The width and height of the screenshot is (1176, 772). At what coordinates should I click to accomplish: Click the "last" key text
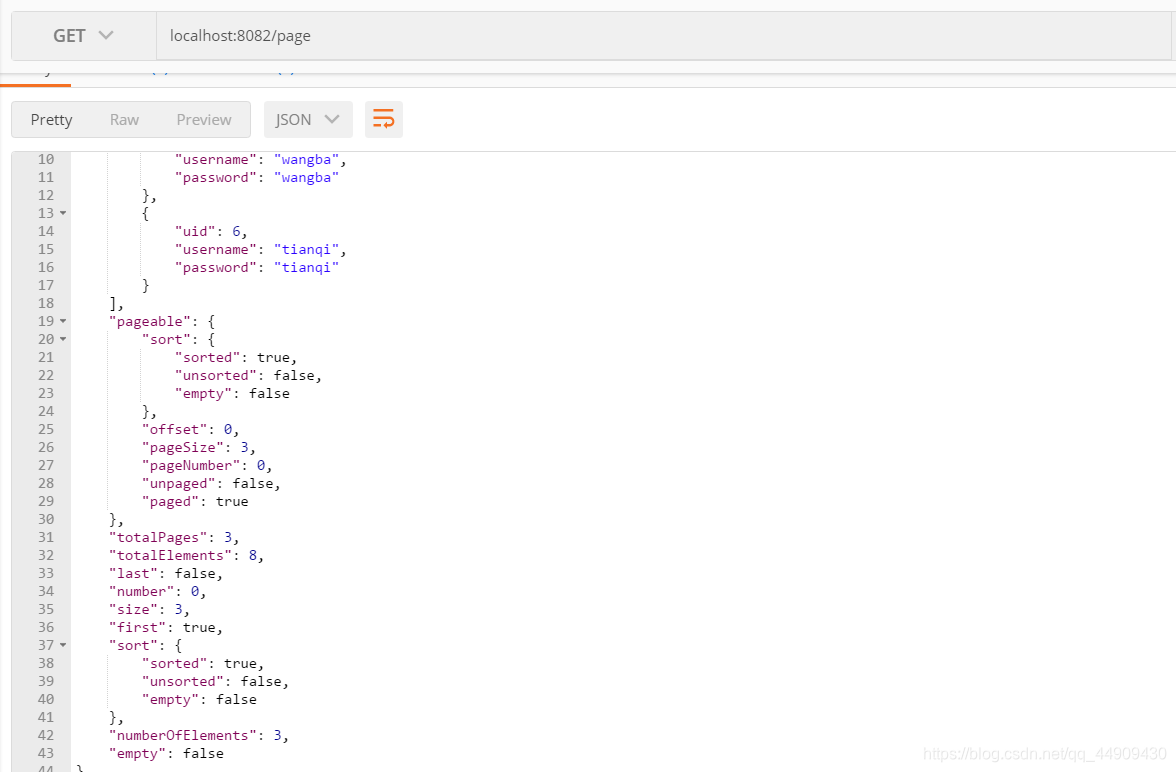tap(133, 573)
